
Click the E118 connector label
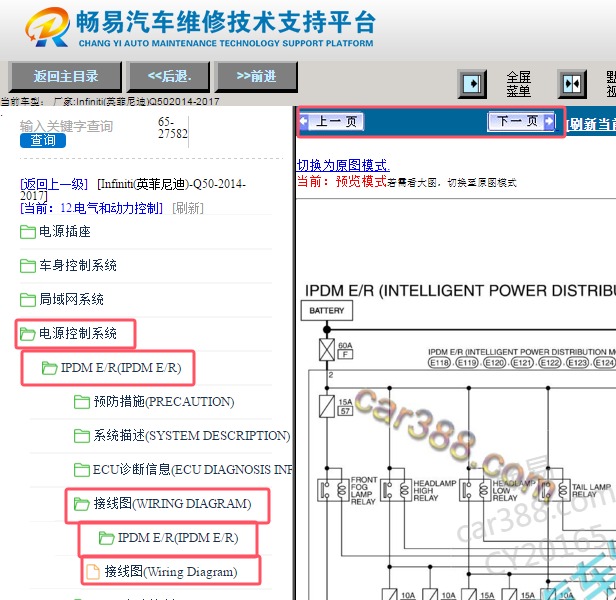(439, 362)
